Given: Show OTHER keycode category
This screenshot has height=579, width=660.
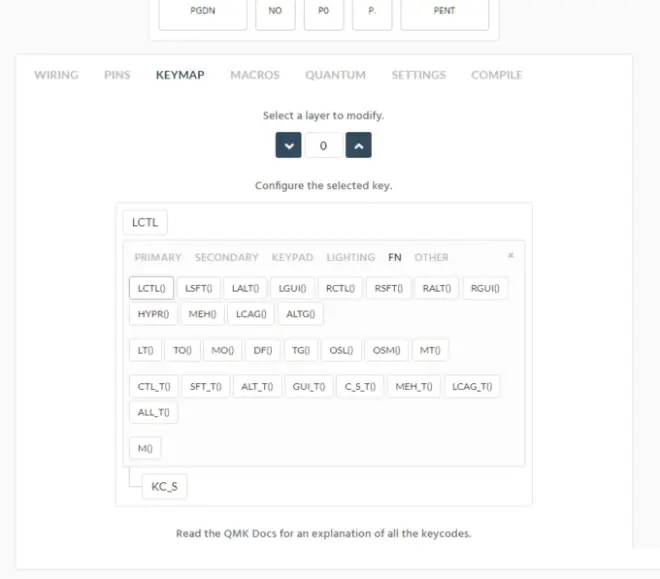Looking at the screenshot, I should point(431,257).
